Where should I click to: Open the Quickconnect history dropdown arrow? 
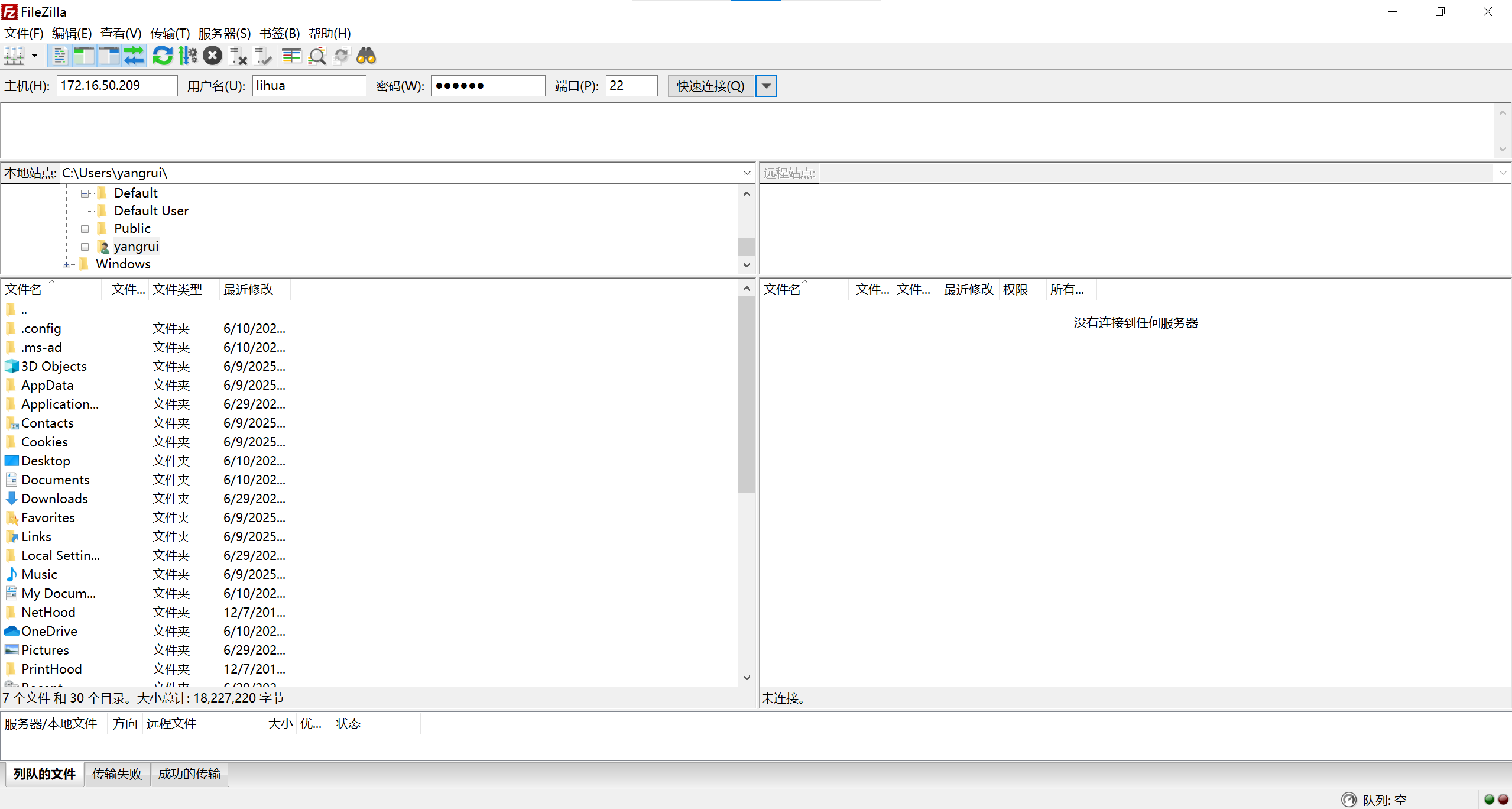pyautogui.click(x=766, y=86)
